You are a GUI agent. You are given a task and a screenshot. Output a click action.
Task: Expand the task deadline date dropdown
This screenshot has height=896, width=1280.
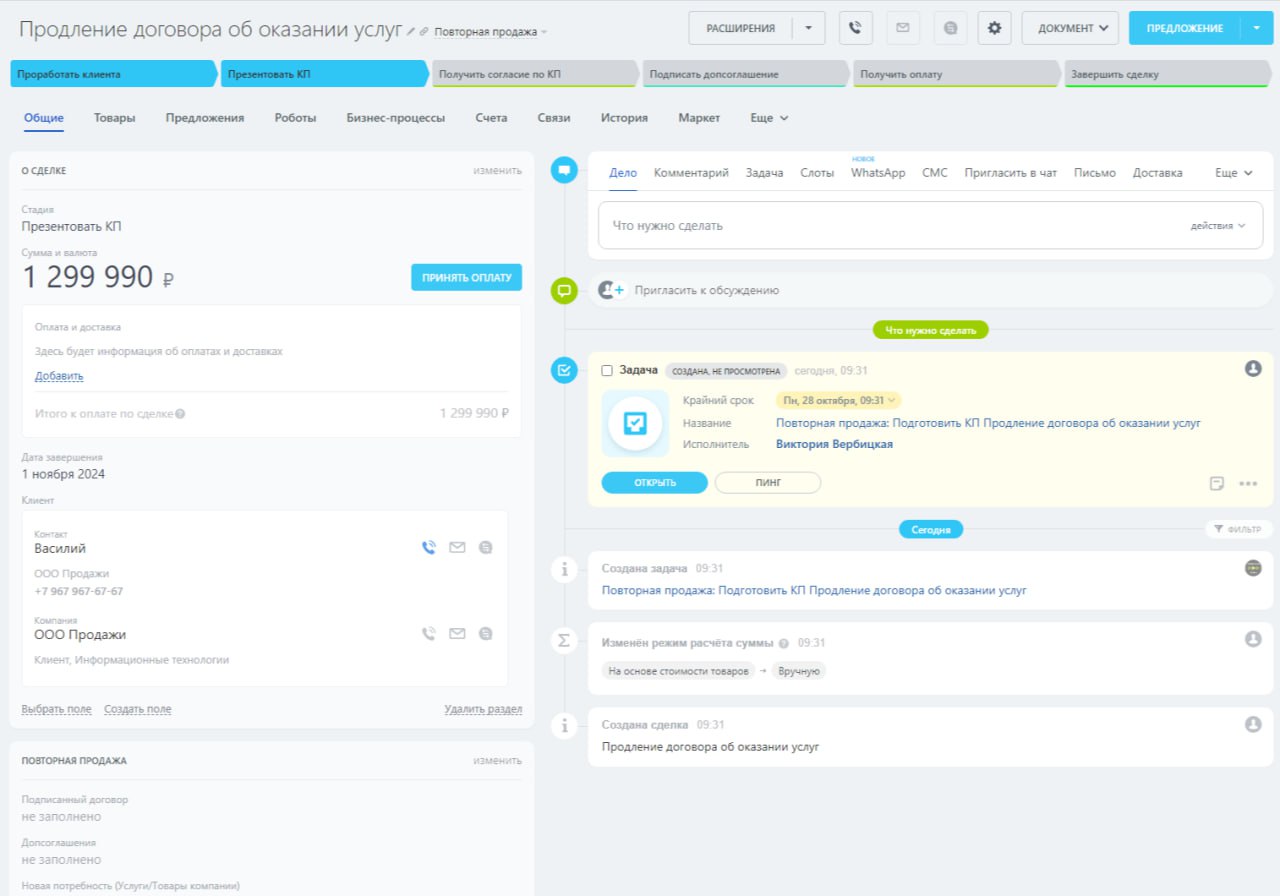point(839,400)
